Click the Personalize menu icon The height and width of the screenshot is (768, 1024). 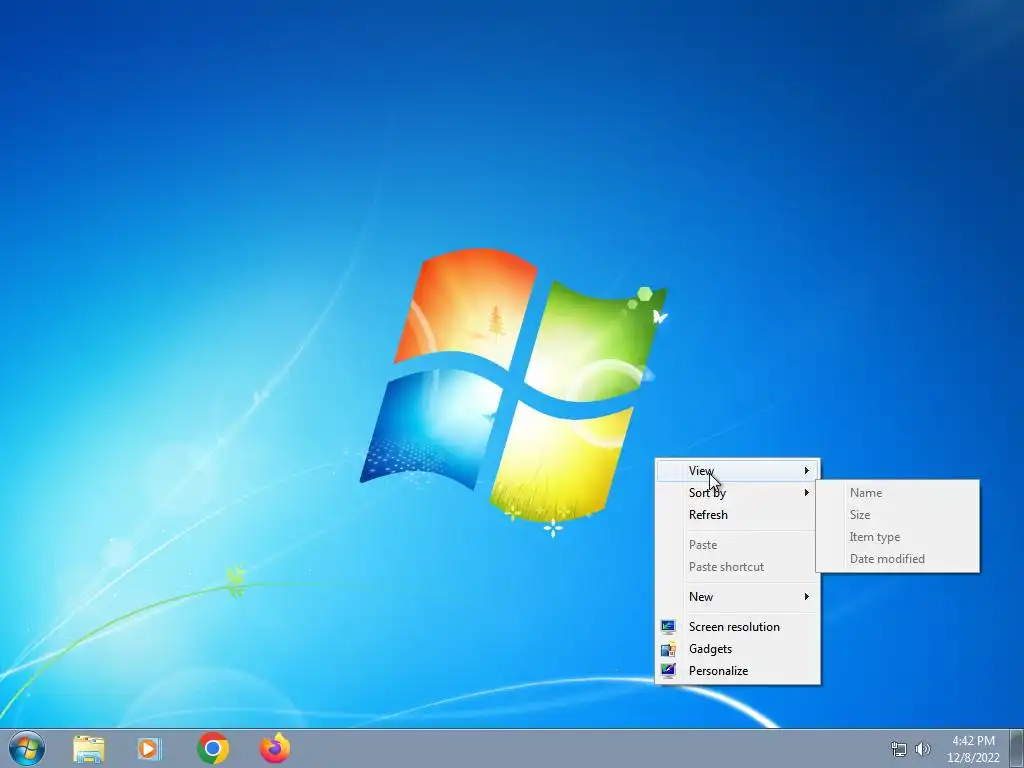click(x=667, y=671)
